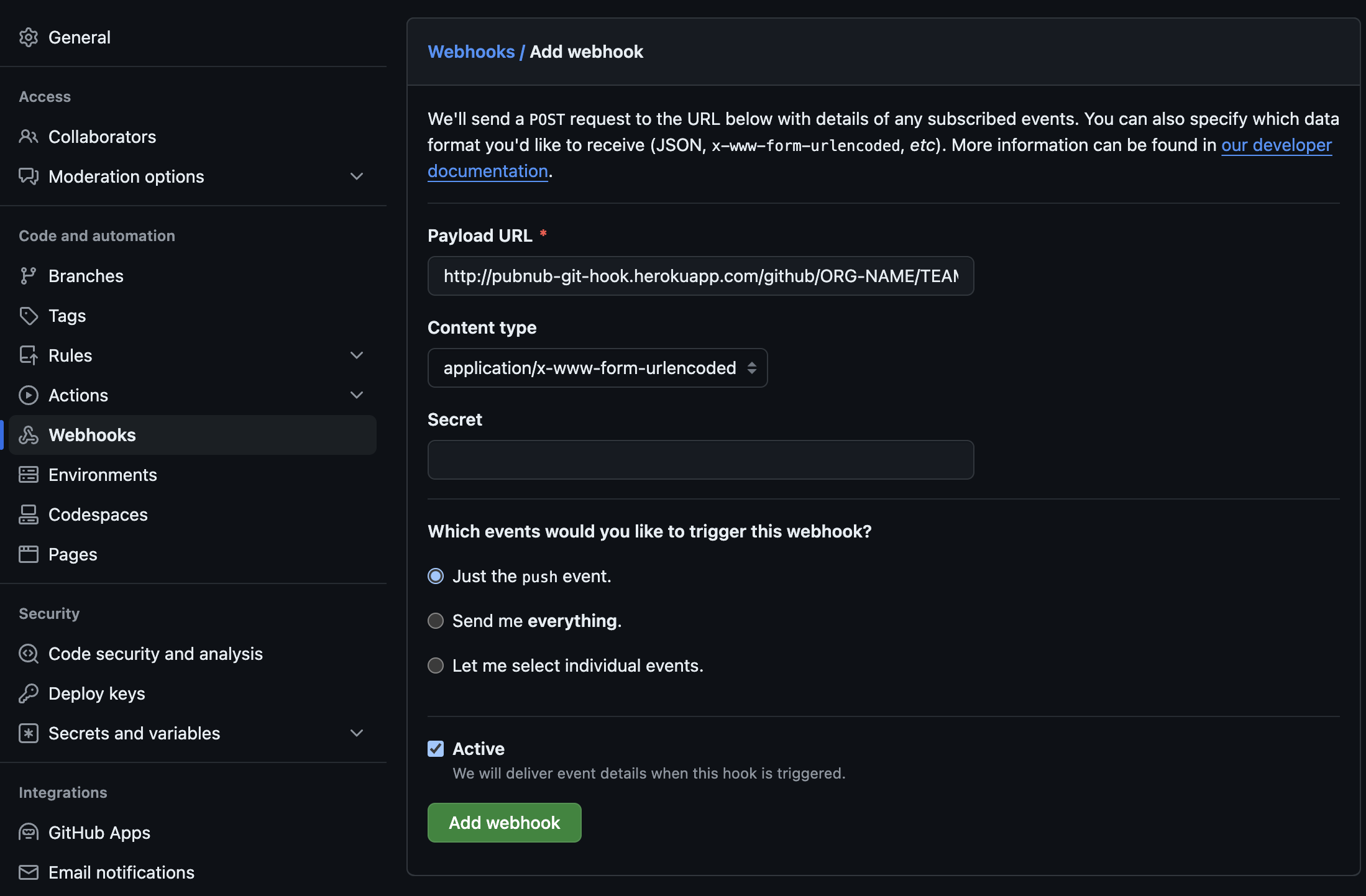Click the Webhooks icon in the sidebar
The image size is (1366, 896).
point(29,435)
